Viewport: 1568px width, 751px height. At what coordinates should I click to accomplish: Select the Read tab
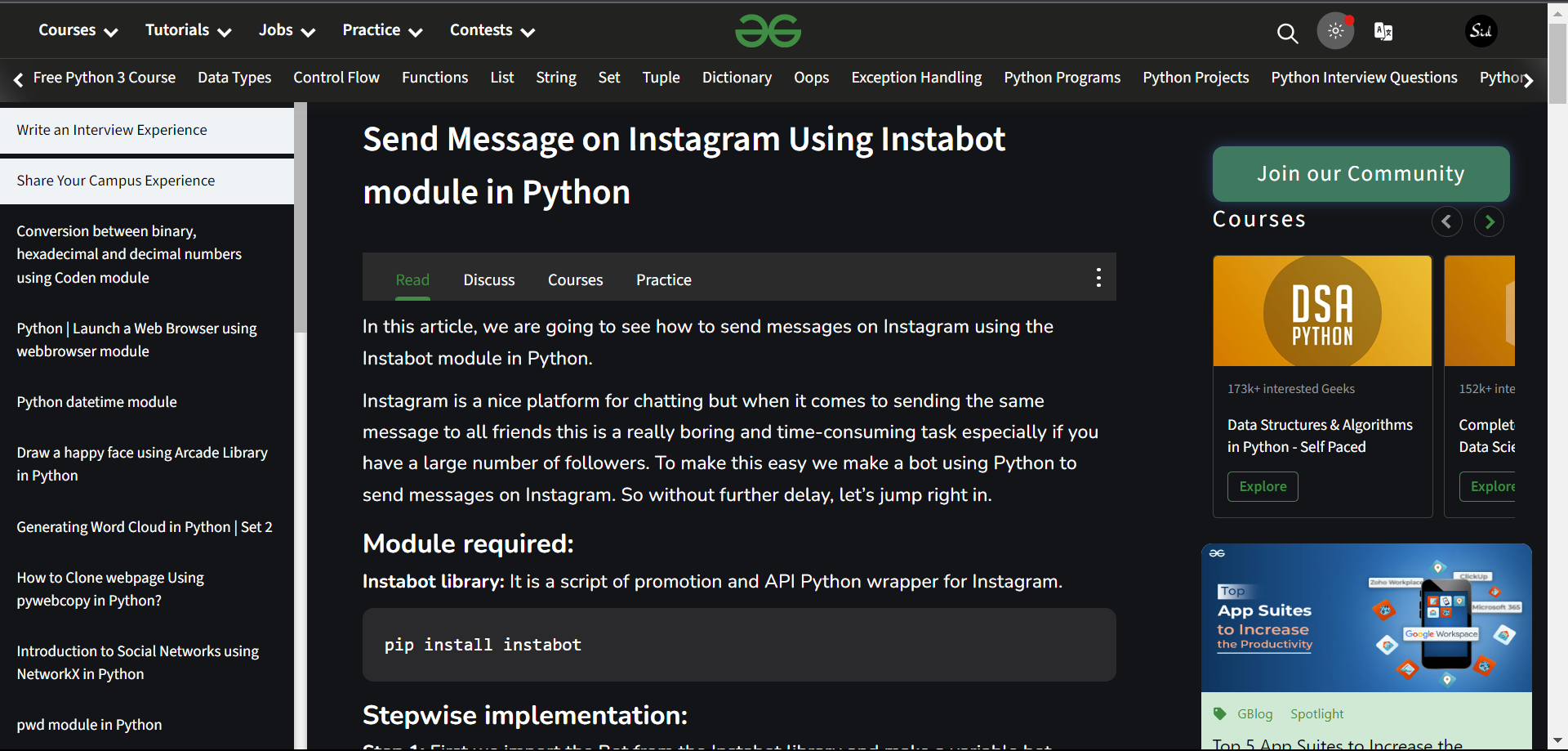click(412, 279)
